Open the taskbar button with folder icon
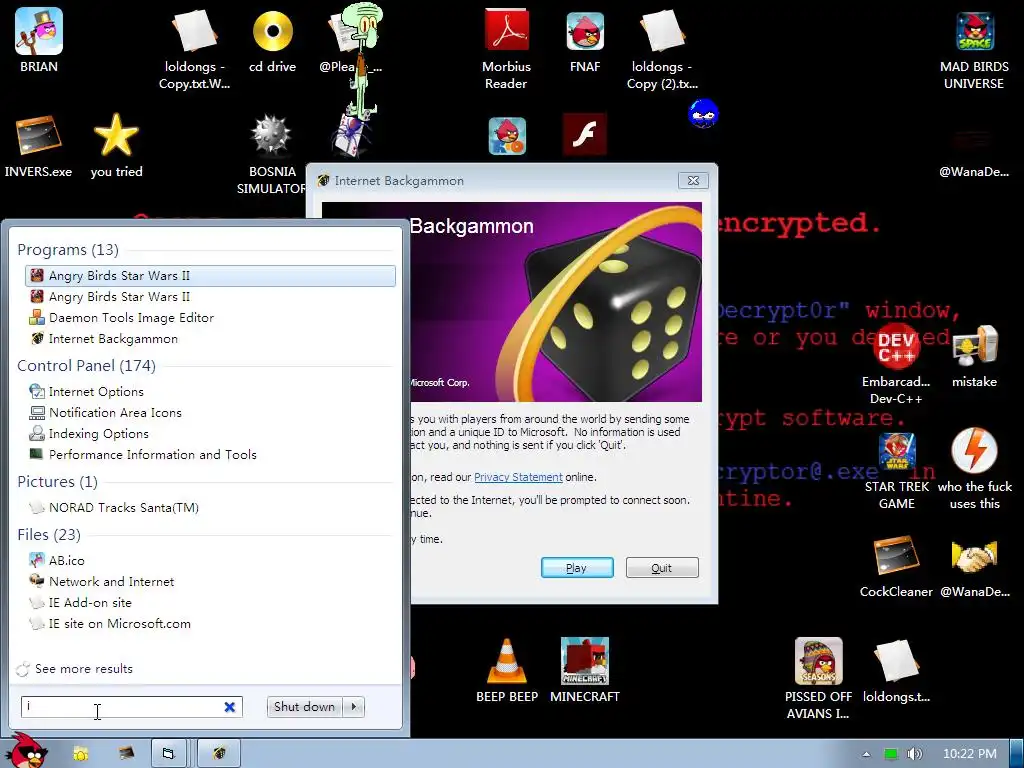Viewport: 1024px width, 768px height. click(168, 754)
